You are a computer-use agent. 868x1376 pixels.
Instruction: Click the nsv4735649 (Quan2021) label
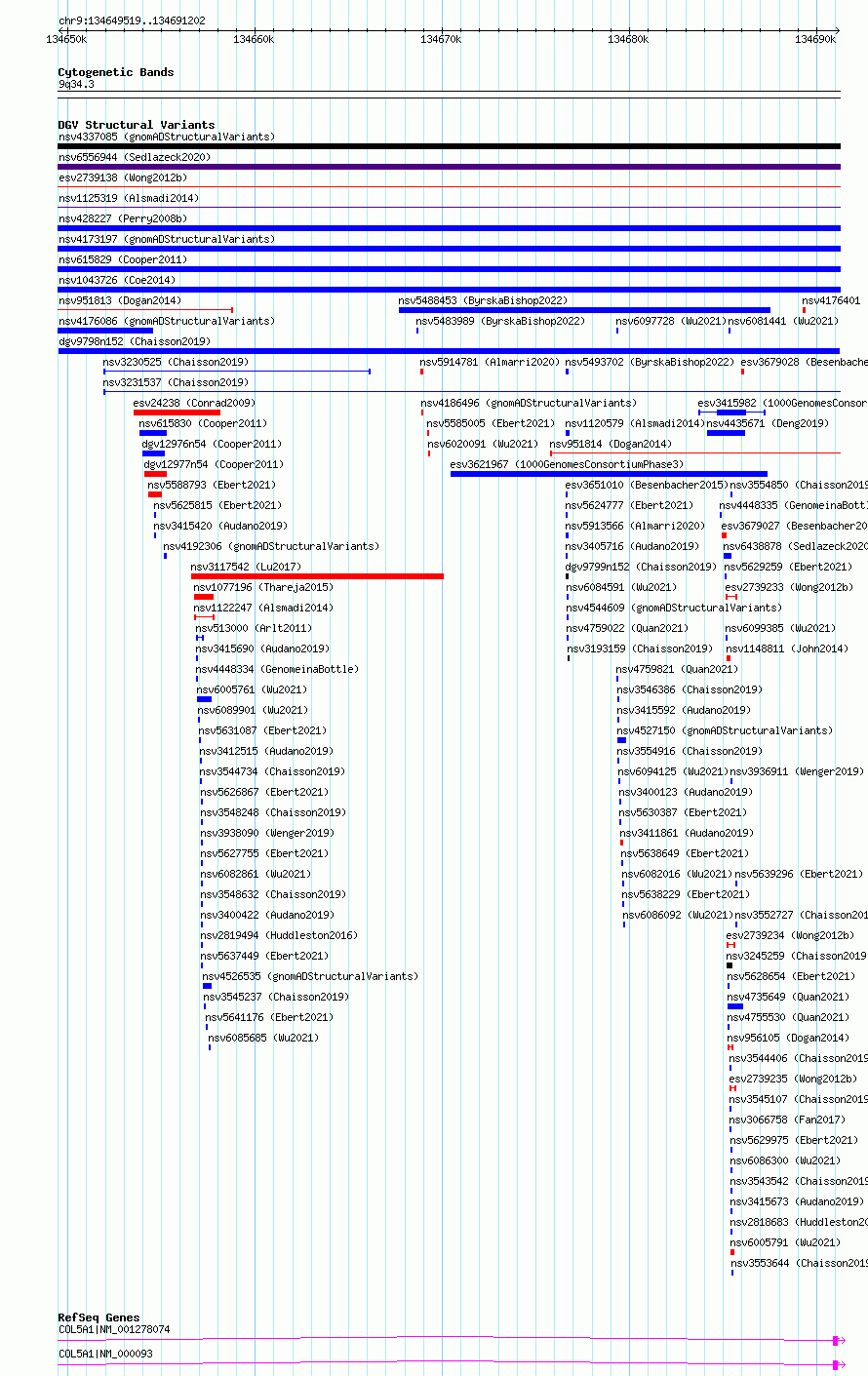click(x=788, y=997)
